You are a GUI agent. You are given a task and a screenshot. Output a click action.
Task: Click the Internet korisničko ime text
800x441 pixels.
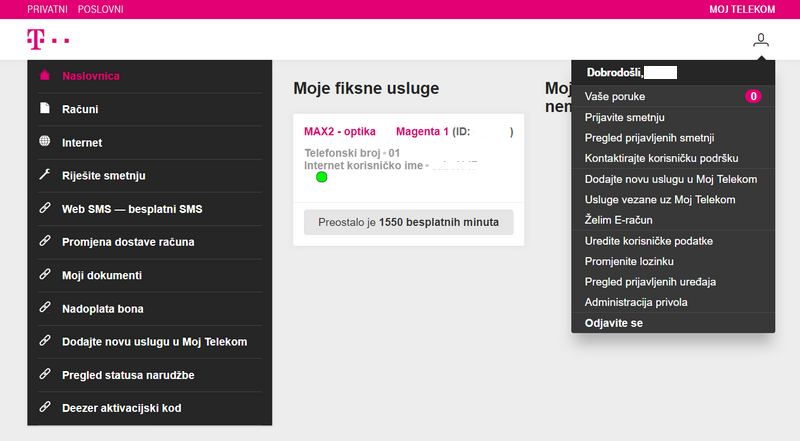click(363, 165)
